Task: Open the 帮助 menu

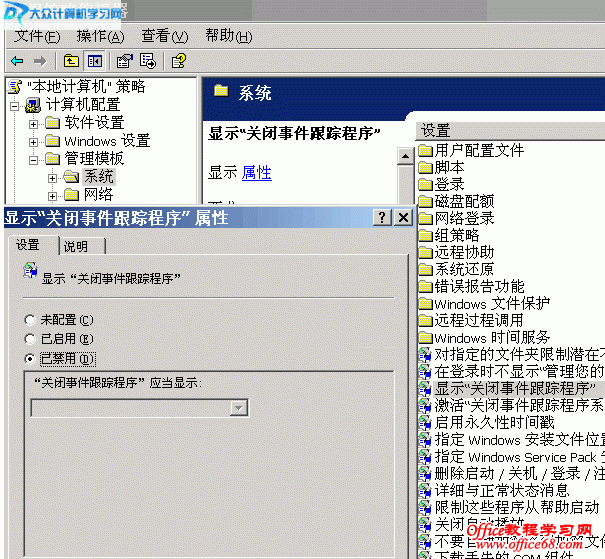Action: pos(229,36)
